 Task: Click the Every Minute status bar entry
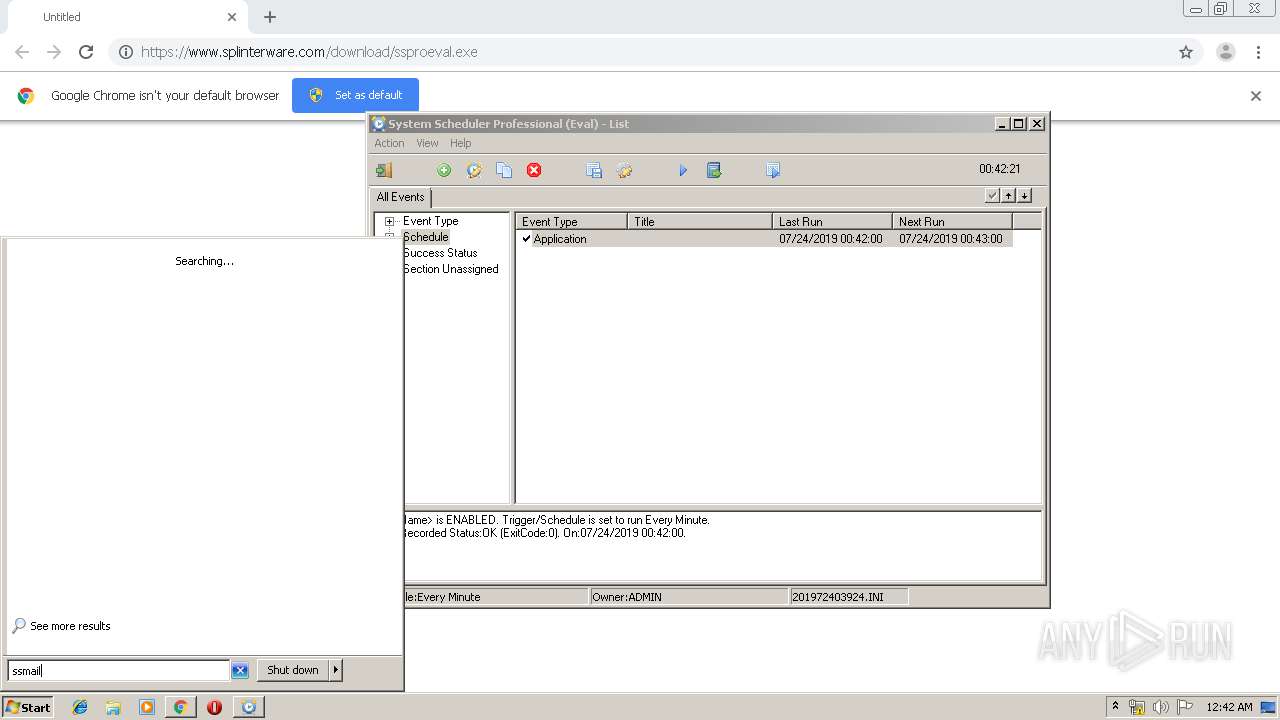[x=496, y=597]
